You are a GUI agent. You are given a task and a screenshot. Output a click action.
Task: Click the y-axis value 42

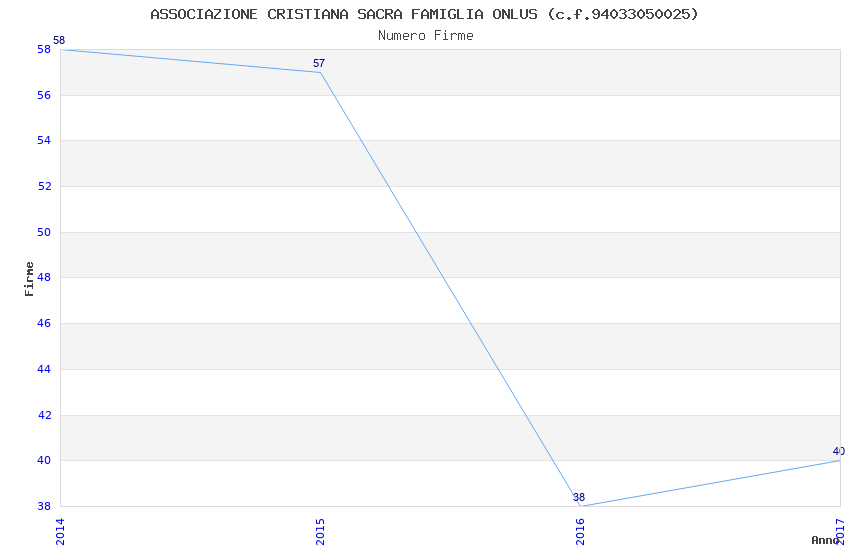44,415
